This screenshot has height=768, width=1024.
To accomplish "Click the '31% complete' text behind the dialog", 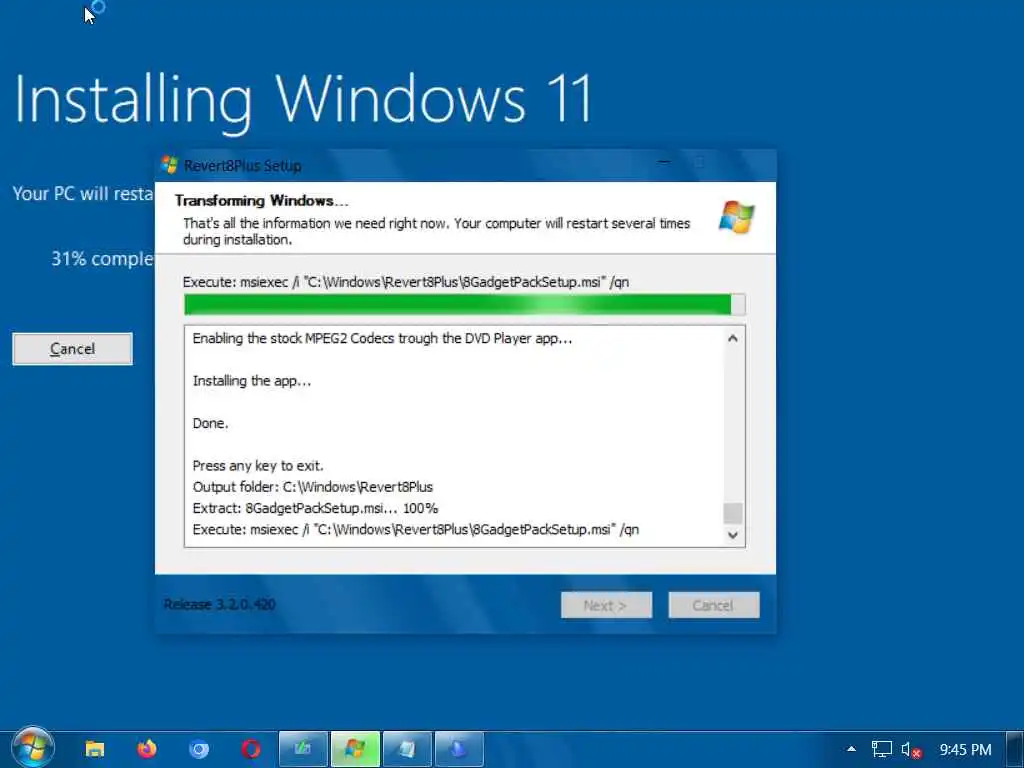I will point(103,259).
